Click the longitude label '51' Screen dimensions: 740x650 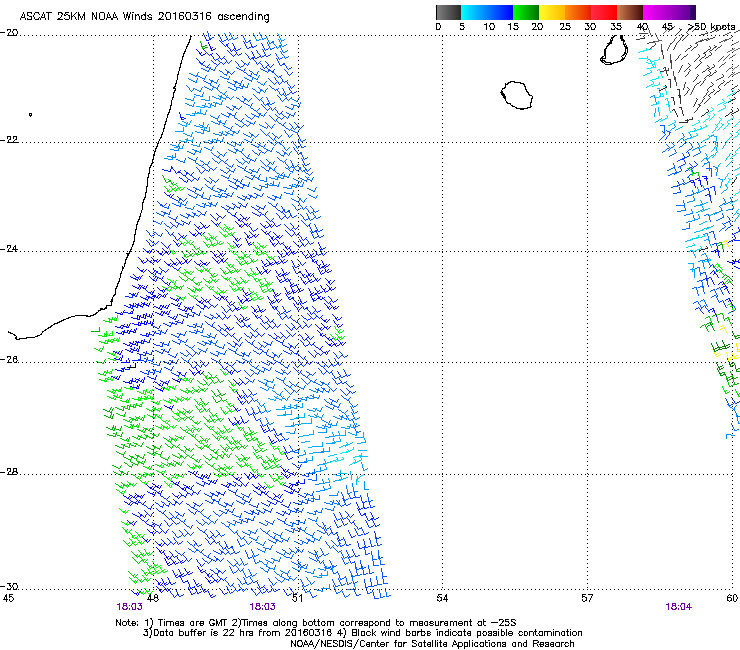pyautogui.click(x=297, y=599)
